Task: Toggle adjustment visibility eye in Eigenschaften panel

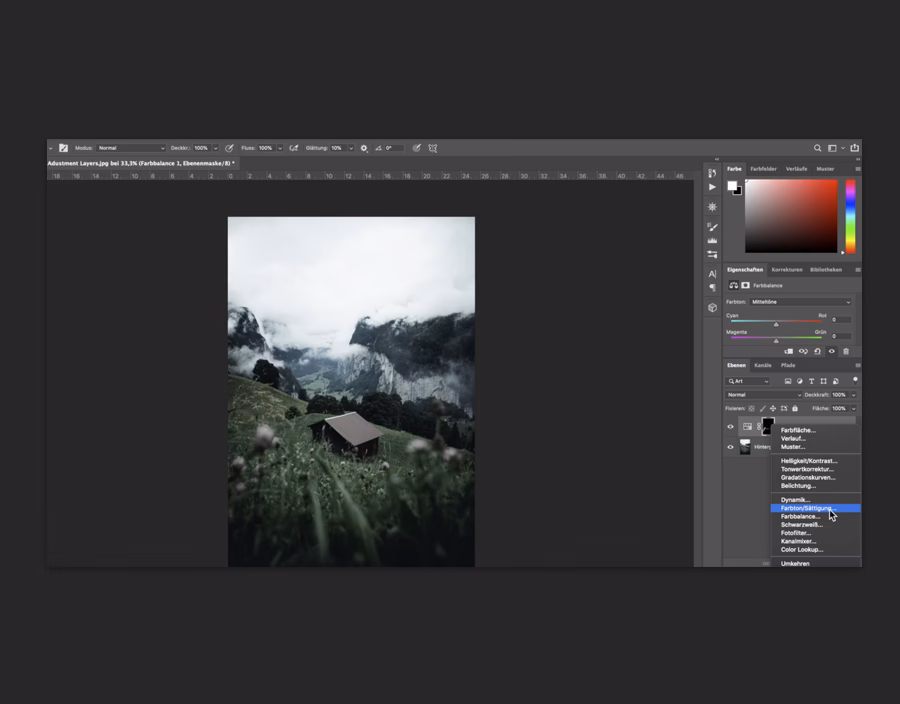Action: tap(831, 351)
